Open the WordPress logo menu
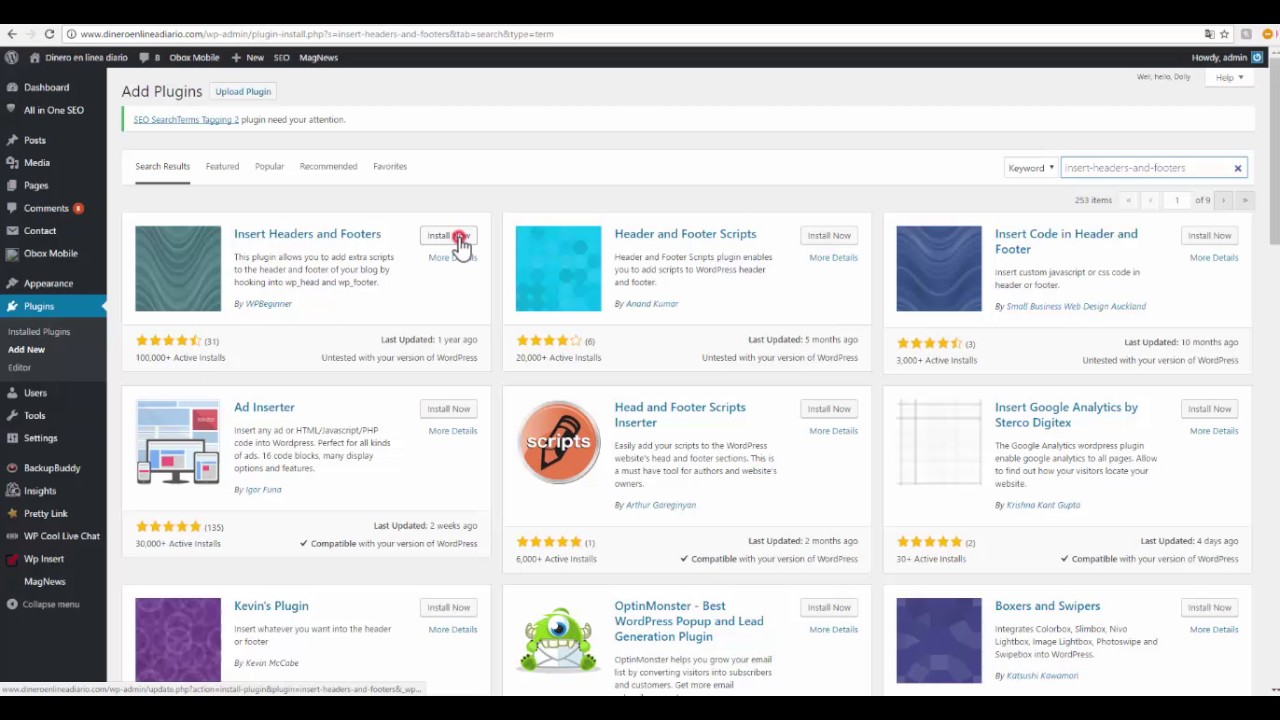 click(12, 57)
